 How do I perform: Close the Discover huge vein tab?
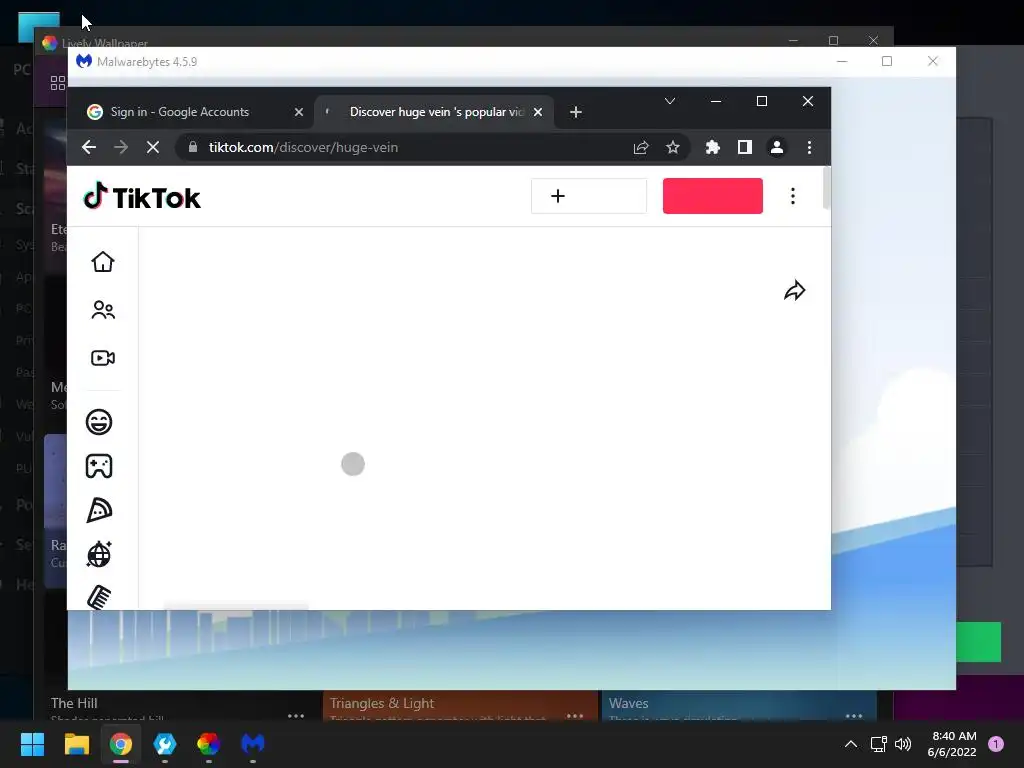point(537,112)
